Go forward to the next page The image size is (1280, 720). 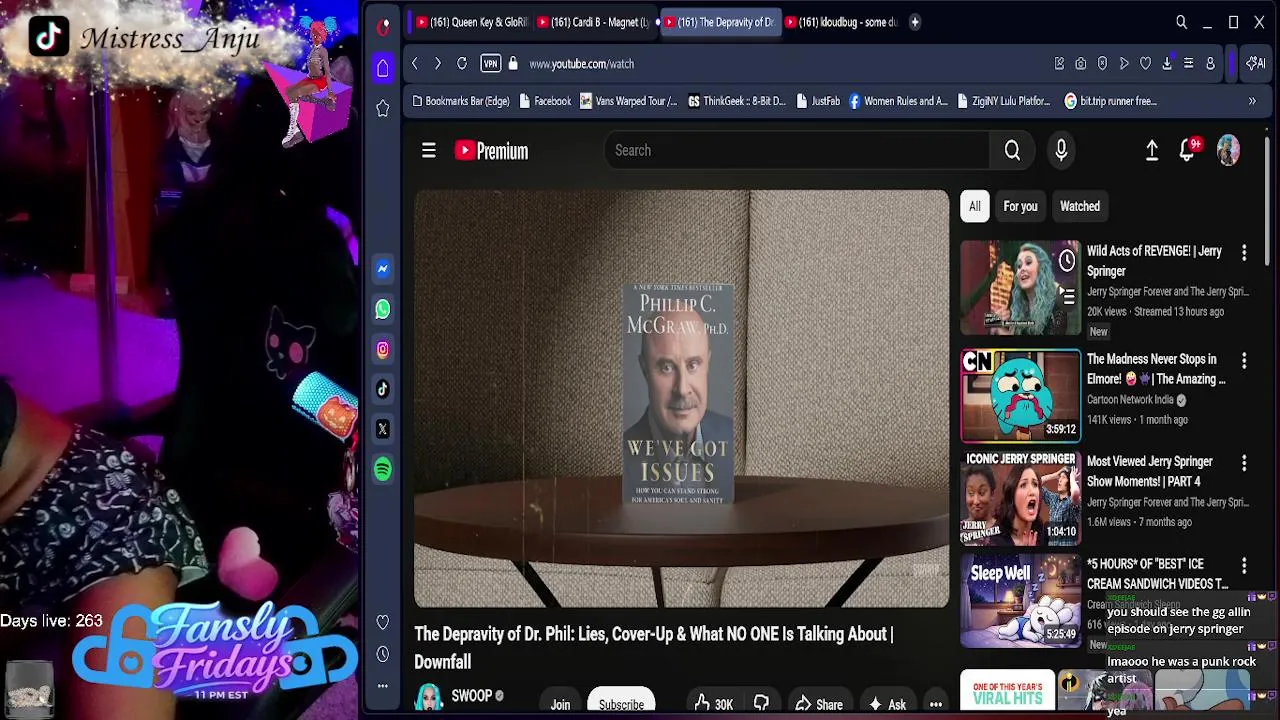(x=438, y=64)
